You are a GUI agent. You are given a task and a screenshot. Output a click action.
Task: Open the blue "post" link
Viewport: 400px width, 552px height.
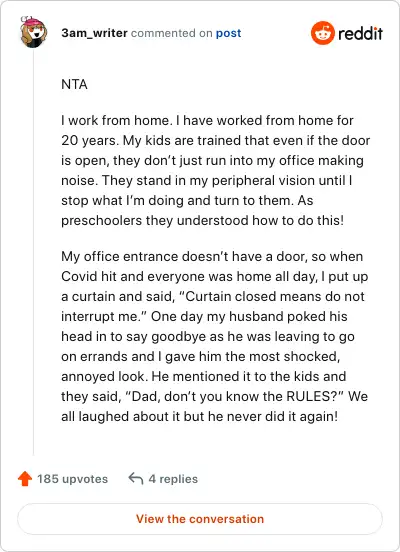pos(228,33)
